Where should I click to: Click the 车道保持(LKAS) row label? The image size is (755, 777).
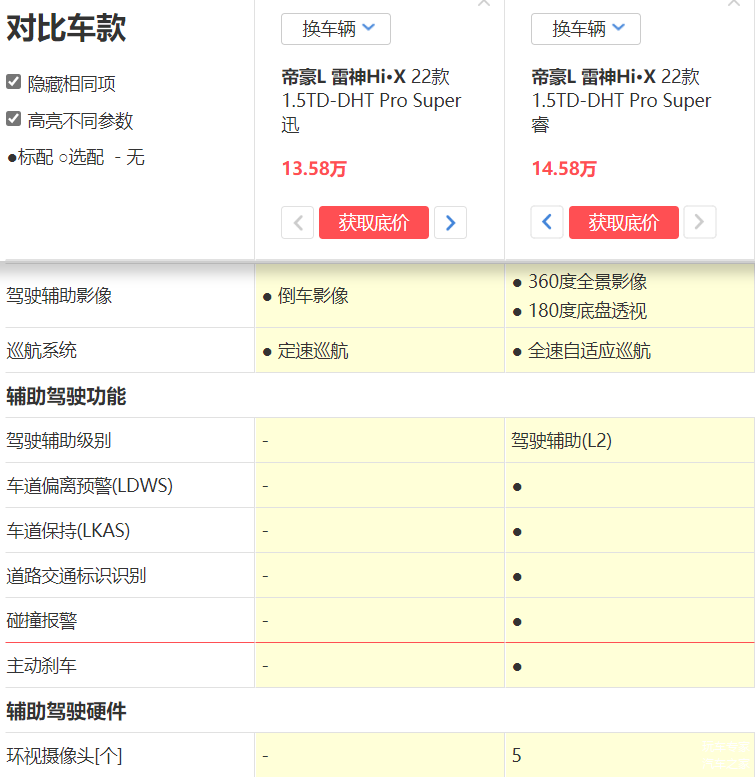[x=68, y=531]
